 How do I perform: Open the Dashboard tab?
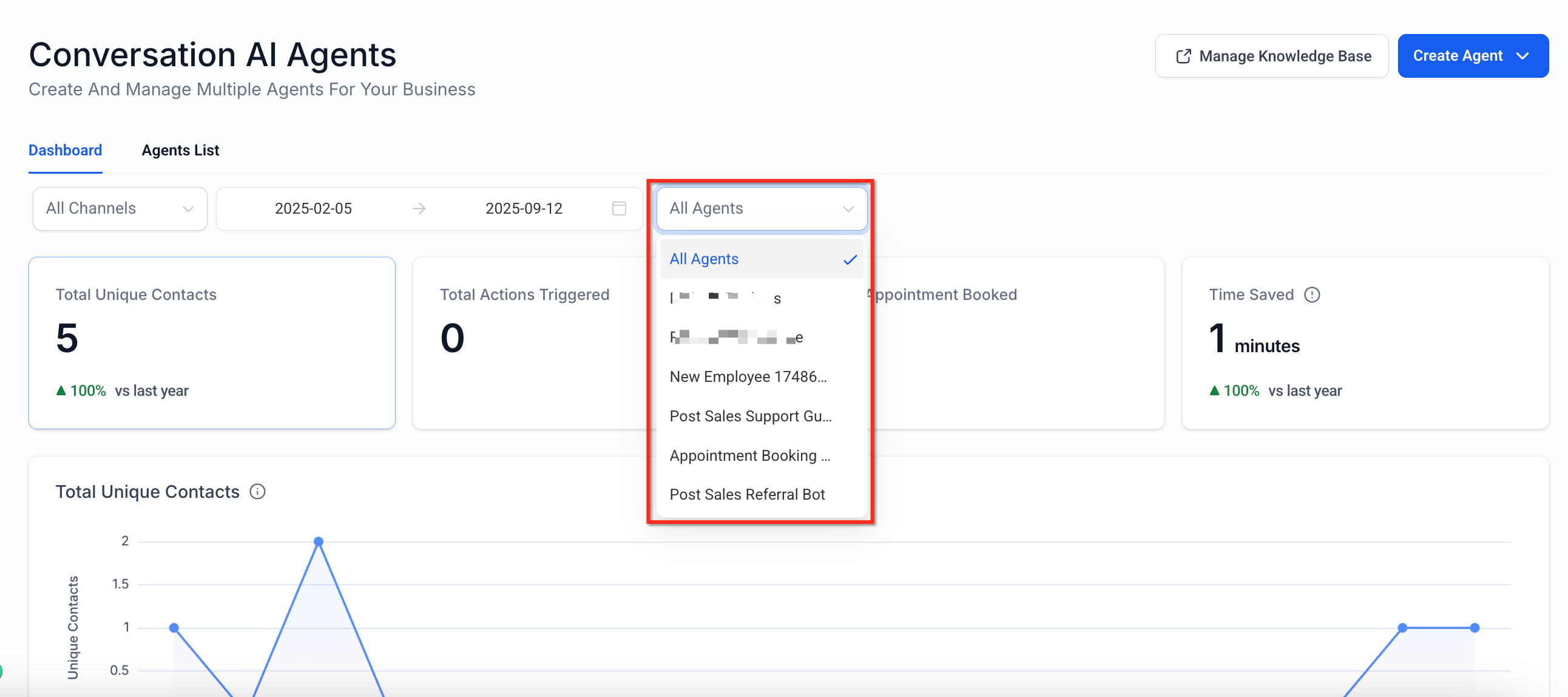pyautogui.click(x=65, y=151)
